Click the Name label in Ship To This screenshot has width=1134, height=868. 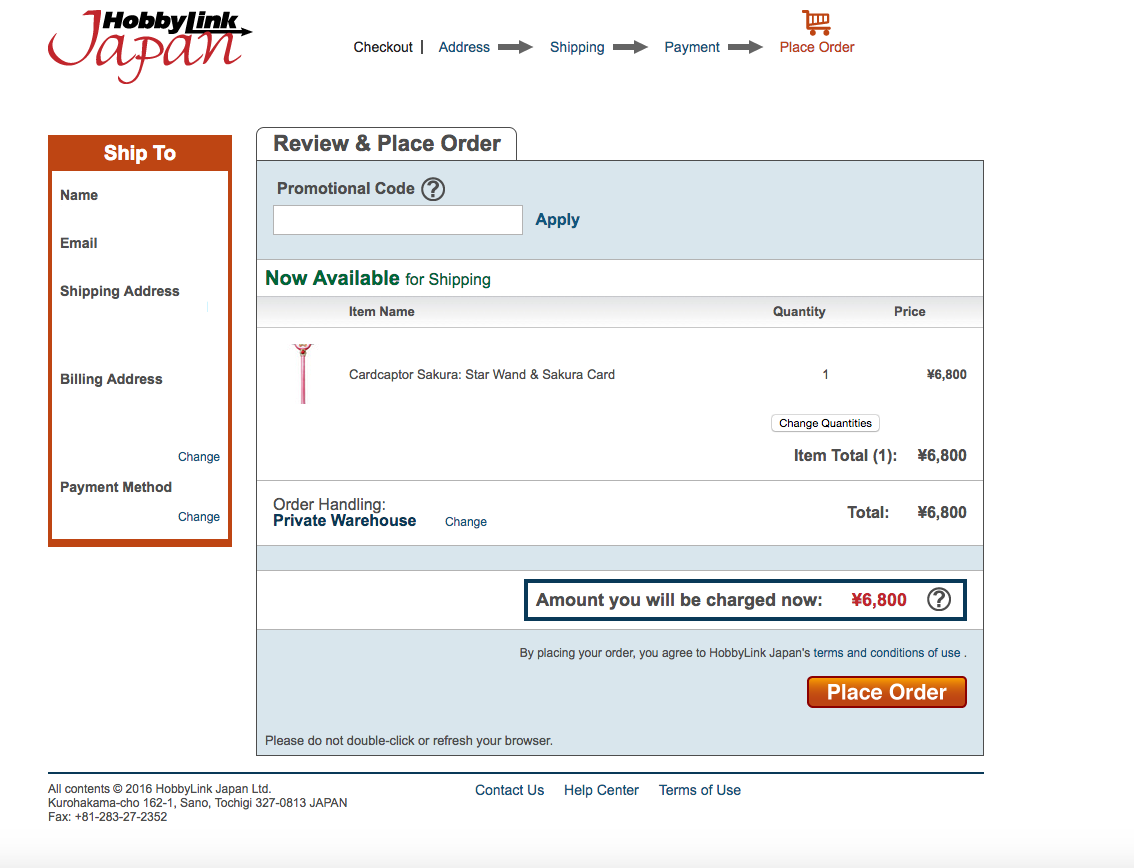[79, 195]
